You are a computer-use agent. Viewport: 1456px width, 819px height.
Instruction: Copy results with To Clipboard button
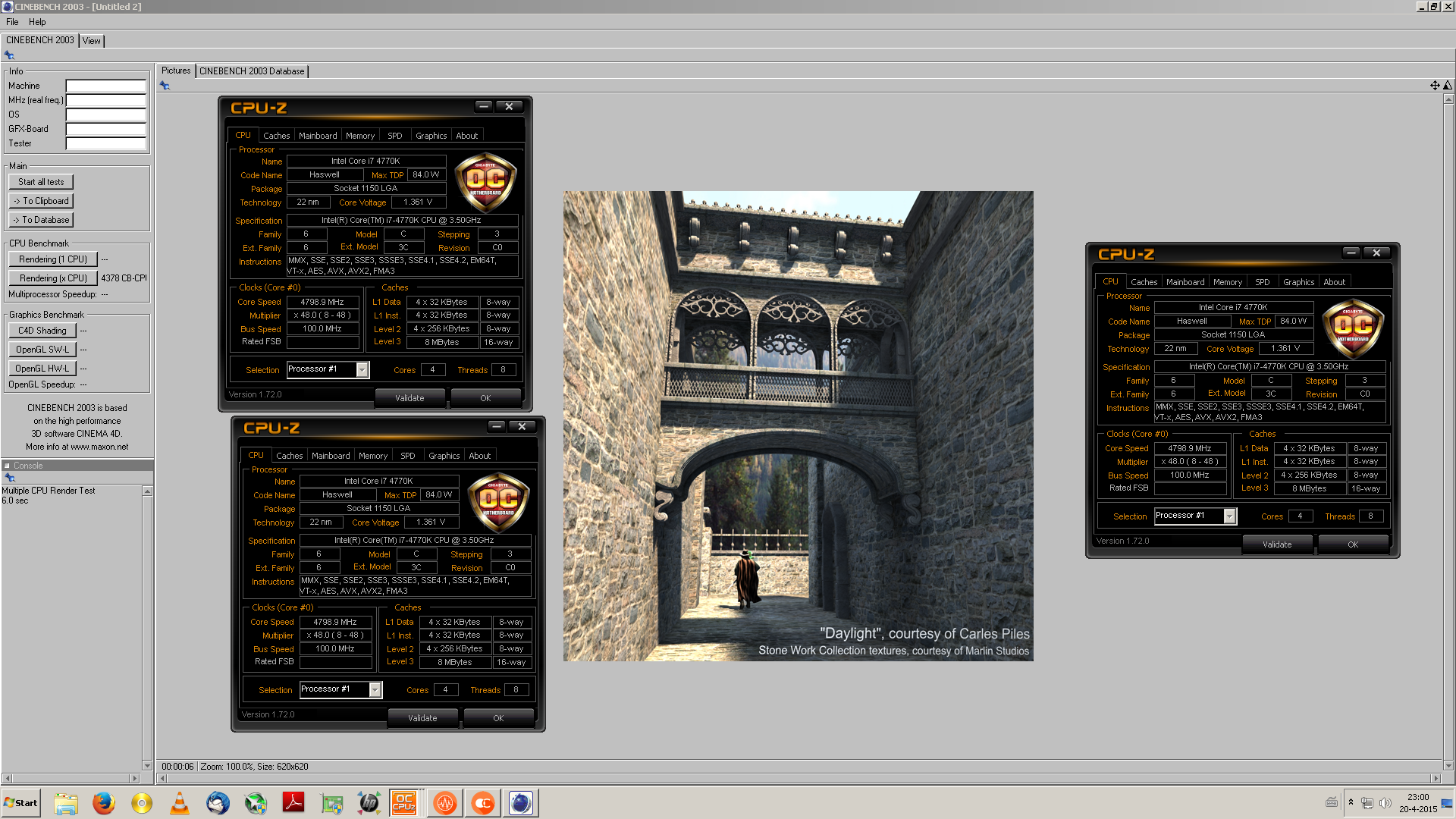[42, 201]
